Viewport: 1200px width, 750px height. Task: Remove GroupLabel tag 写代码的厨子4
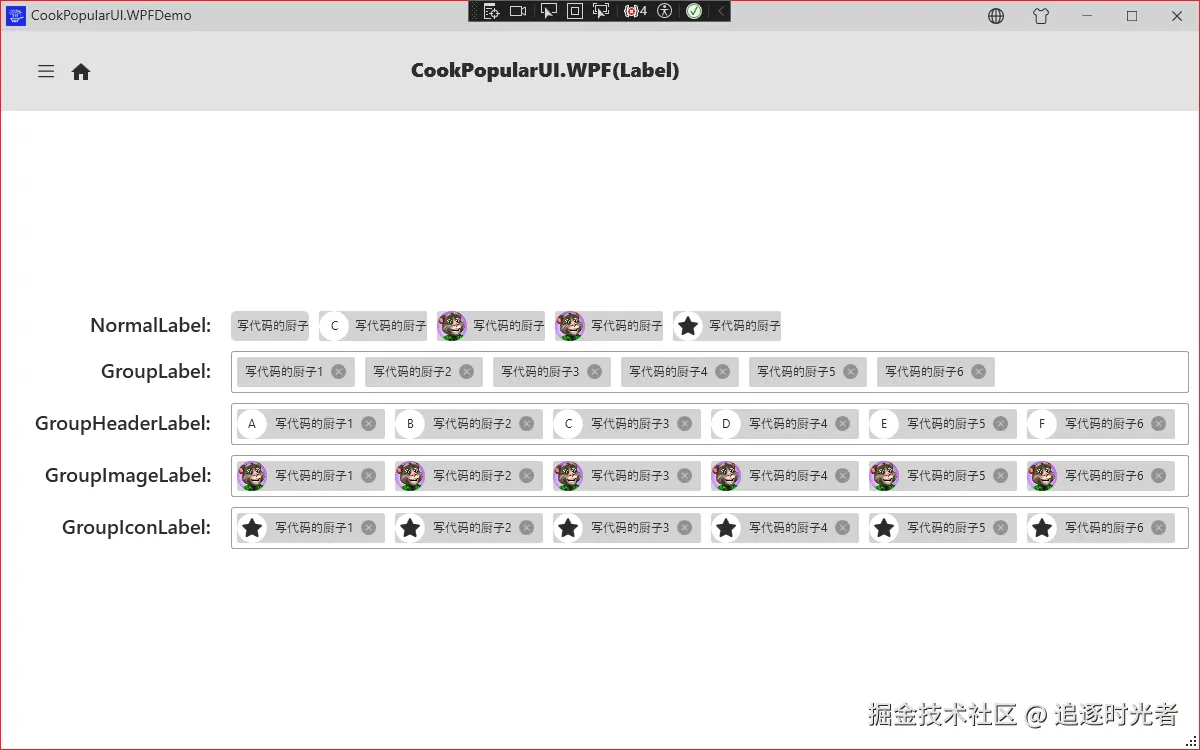[723, 372]
